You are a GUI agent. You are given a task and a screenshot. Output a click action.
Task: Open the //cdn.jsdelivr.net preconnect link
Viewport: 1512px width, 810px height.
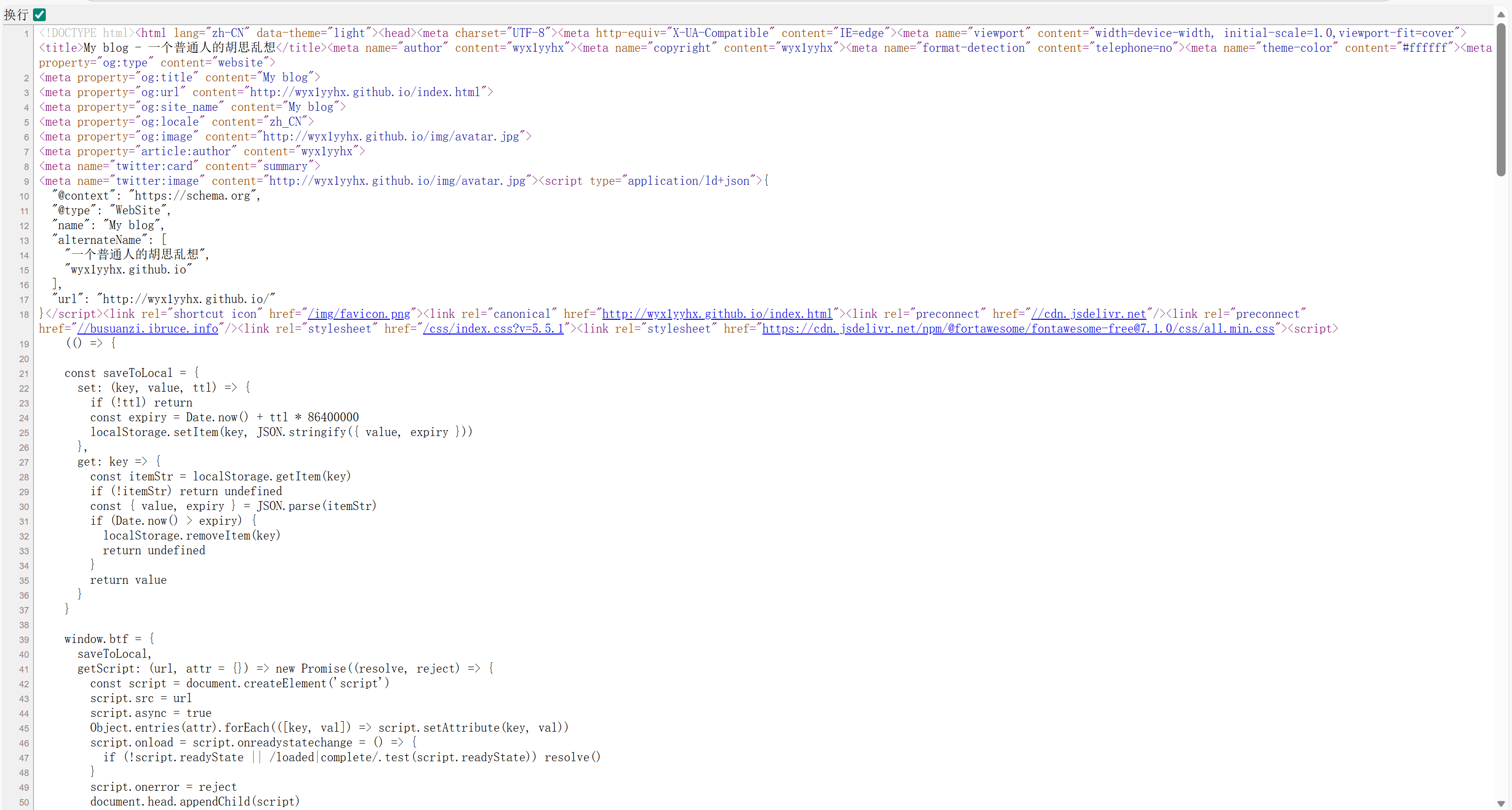pos(1089,314)
